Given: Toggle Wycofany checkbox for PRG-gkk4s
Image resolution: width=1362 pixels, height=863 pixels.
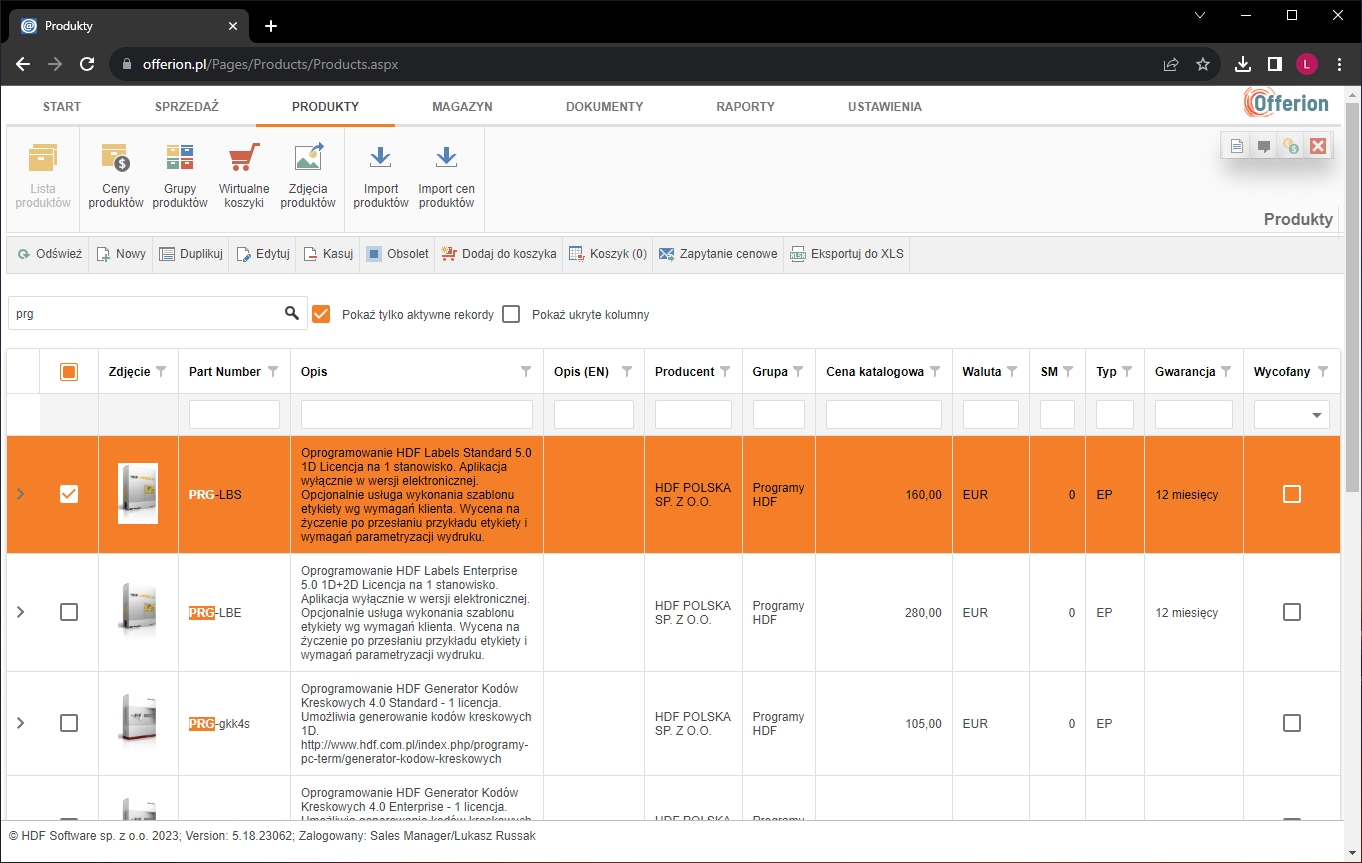Looking at the screenshot, I should 1292,723.
